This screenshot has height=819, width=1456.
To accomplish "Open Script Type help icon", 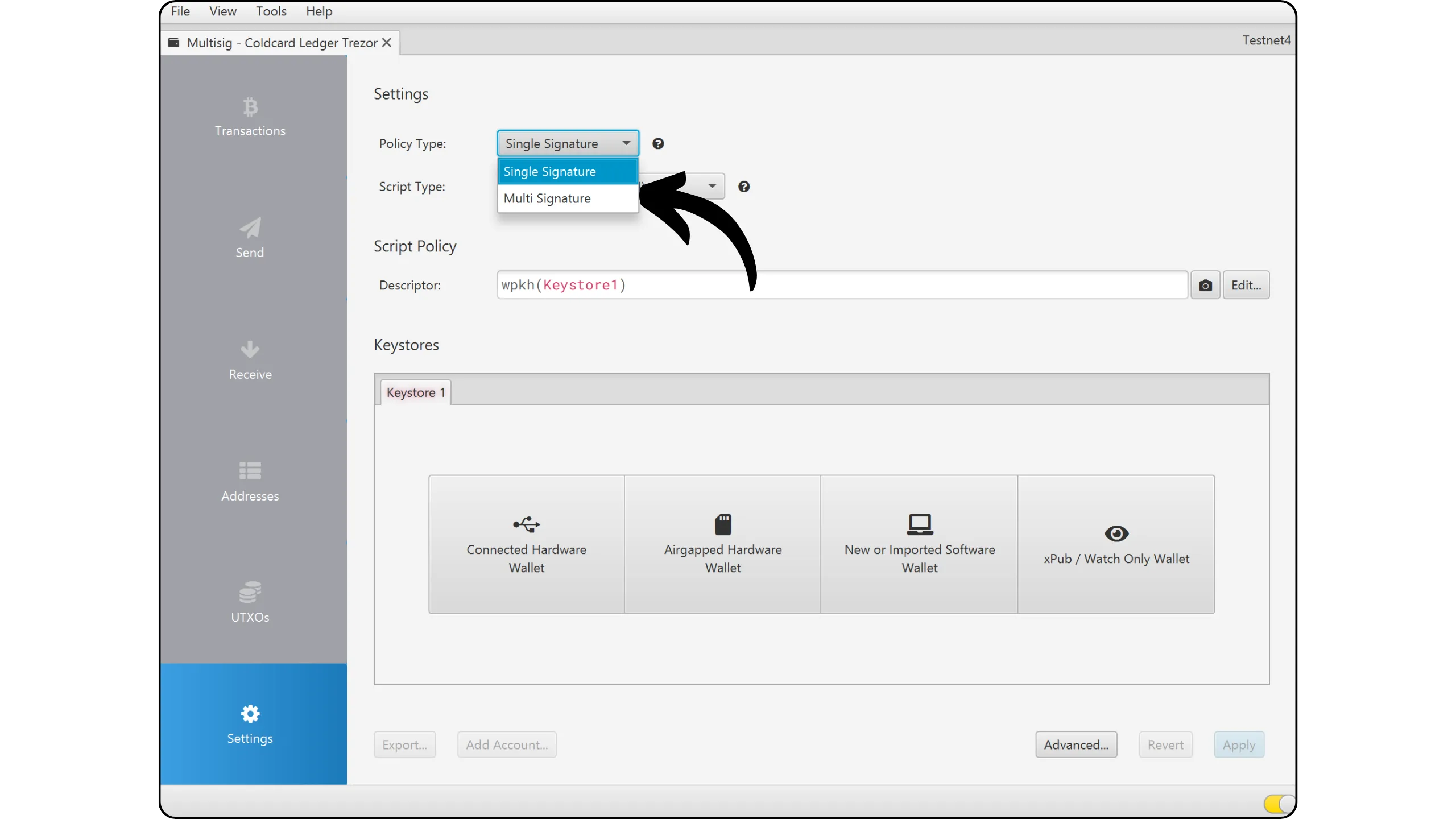I will [743, 187].
